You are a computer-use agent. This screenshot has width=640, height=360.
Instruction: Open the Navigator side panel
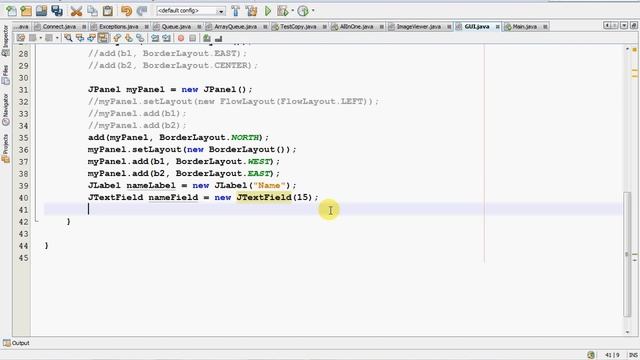[x=5, y=109]
